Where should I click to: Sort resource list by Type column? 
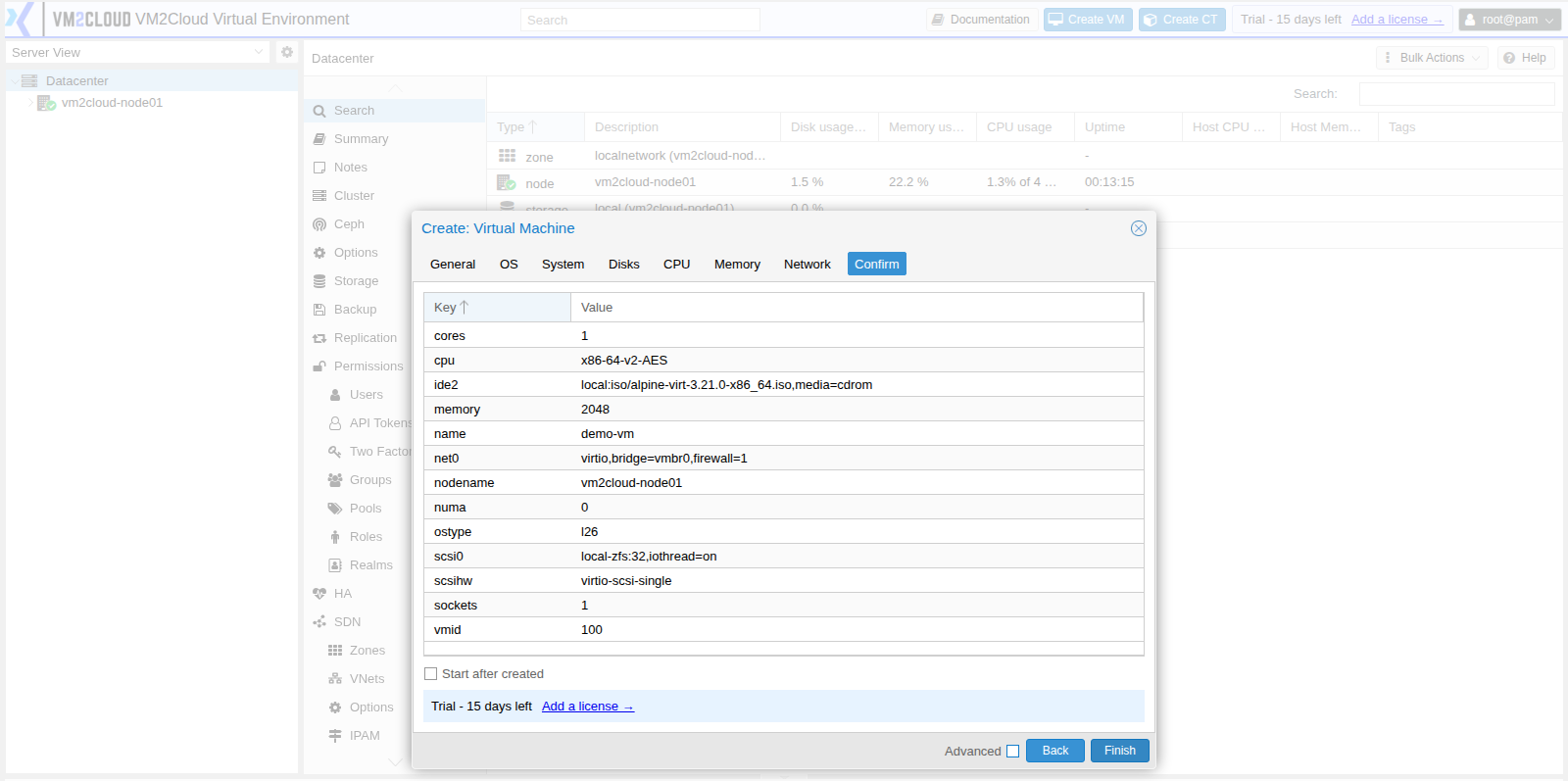click(x=535, y=127)
